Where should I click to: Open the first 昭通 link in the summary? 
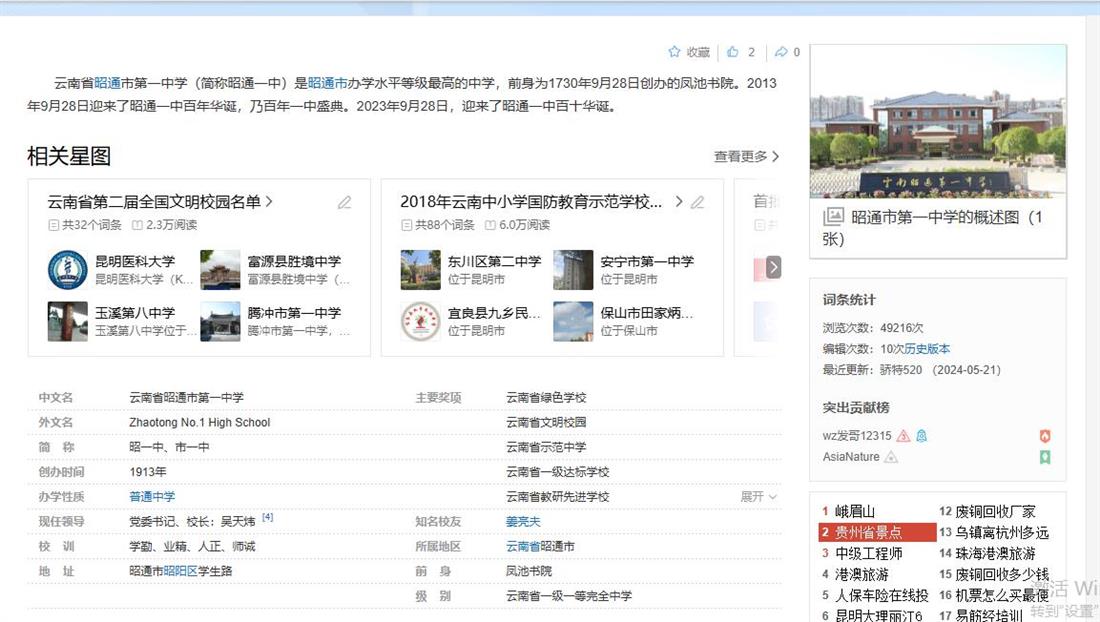click(x=107, y=83)
